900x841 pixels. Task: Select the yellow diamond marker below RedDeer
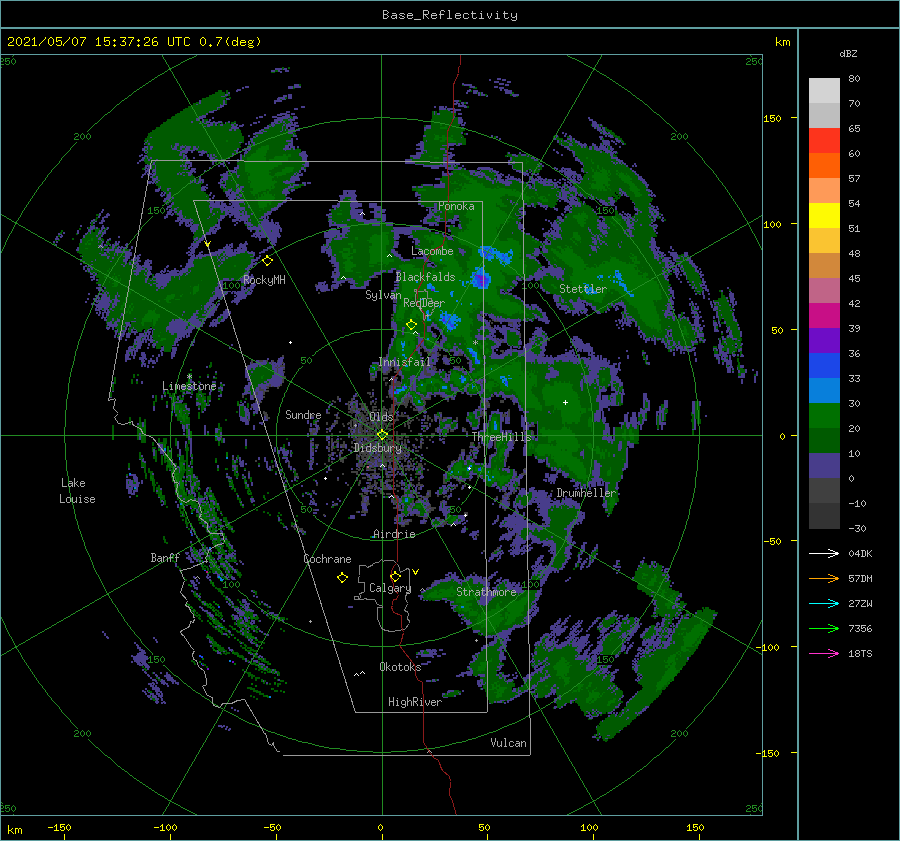pos(411,325)
